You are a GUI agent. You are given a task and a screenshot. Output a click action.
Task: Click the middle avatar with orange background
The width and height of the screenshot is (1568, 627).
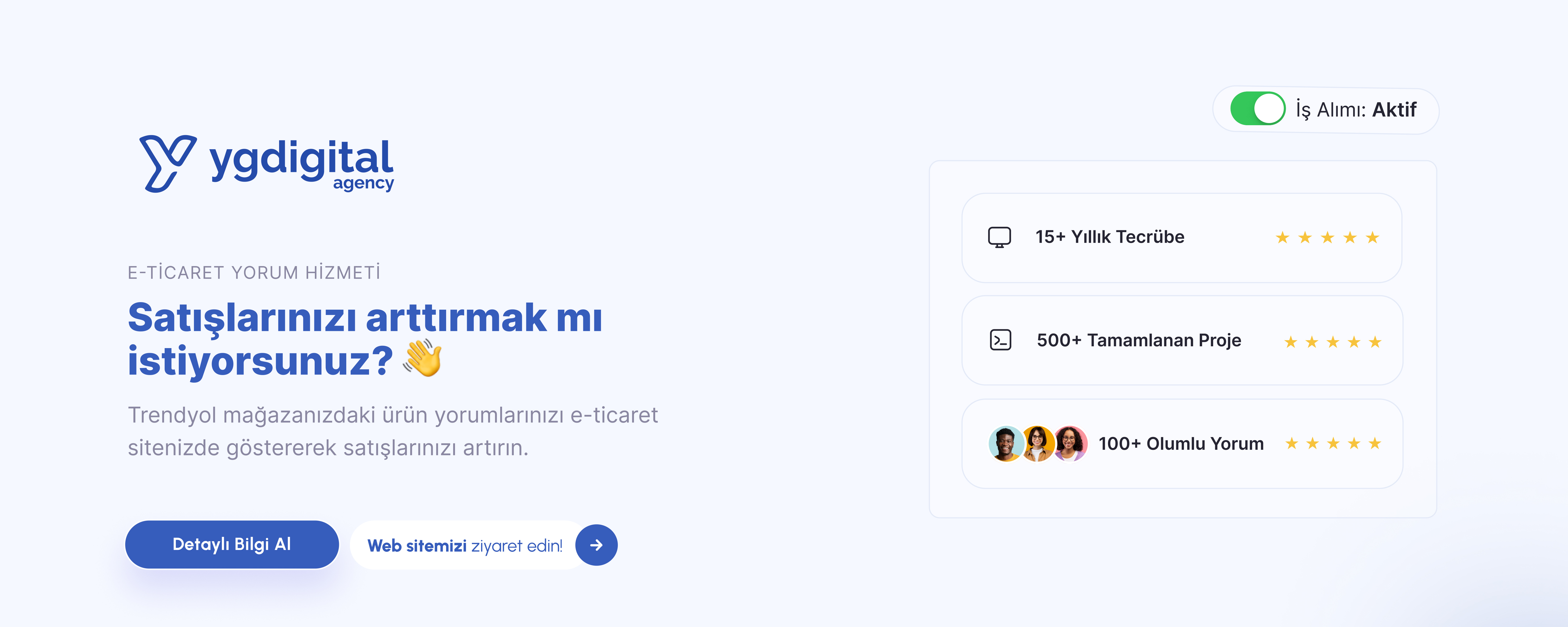pyautogui.click(x=1038, y=444)
